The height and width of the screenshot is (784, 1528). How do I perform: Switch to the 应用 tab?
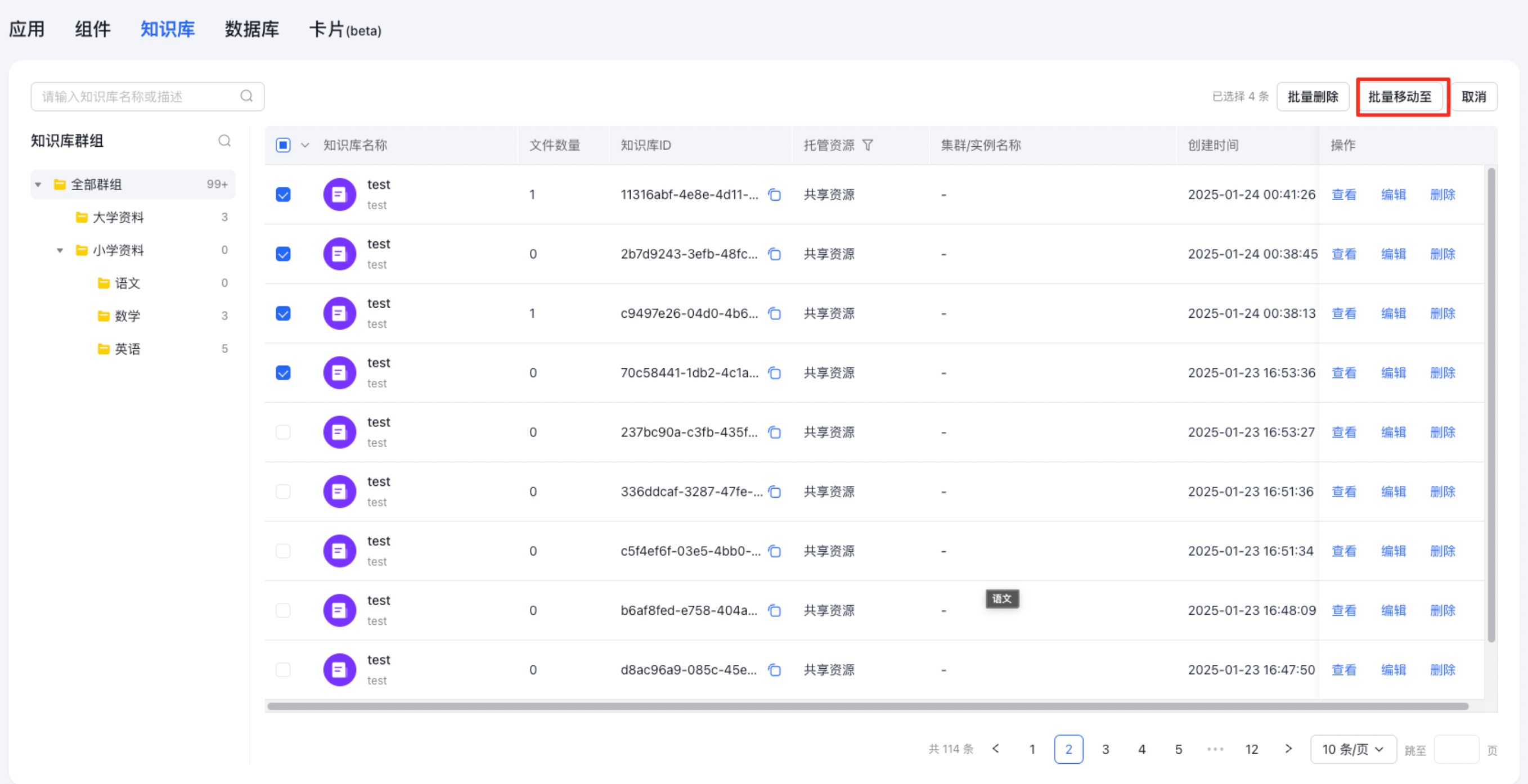(x=26, y=29)
